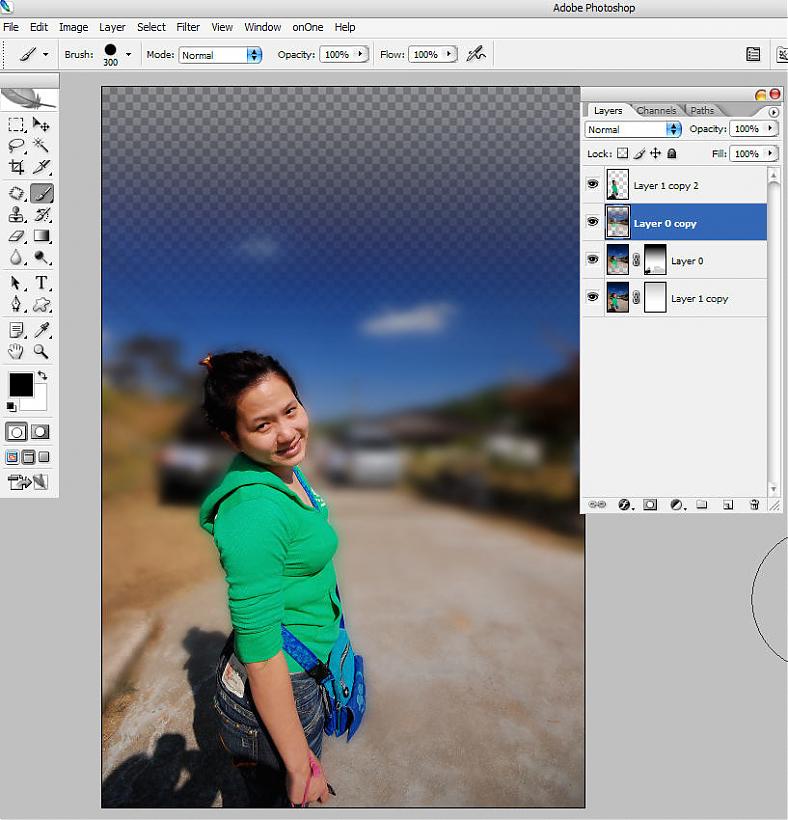The image size is (788, 820).
Task: Select the Lasso tool
Action: click(x=16, y=145)
